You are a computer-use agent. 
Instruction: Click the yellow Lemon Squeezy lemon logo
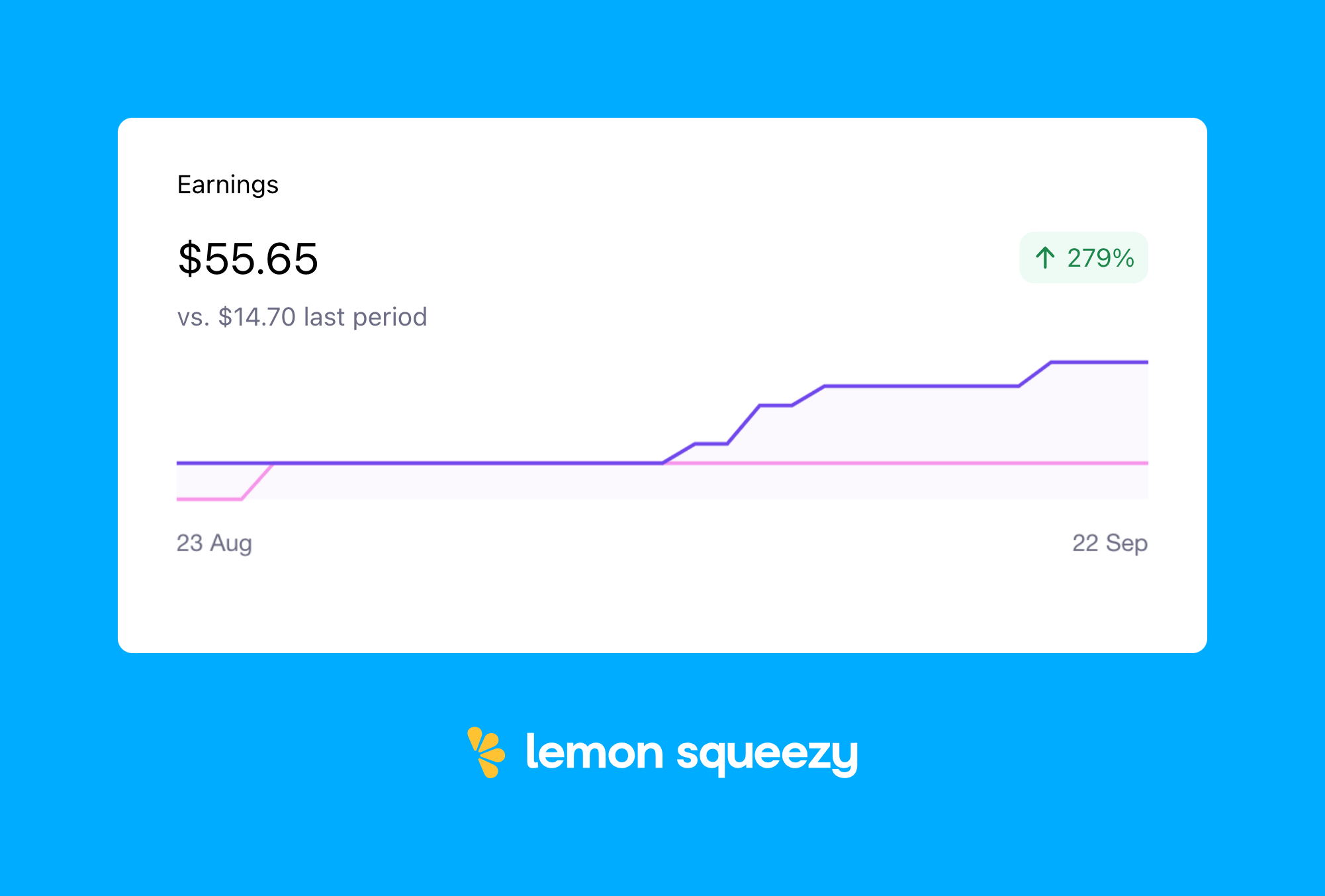coord(486,752)
